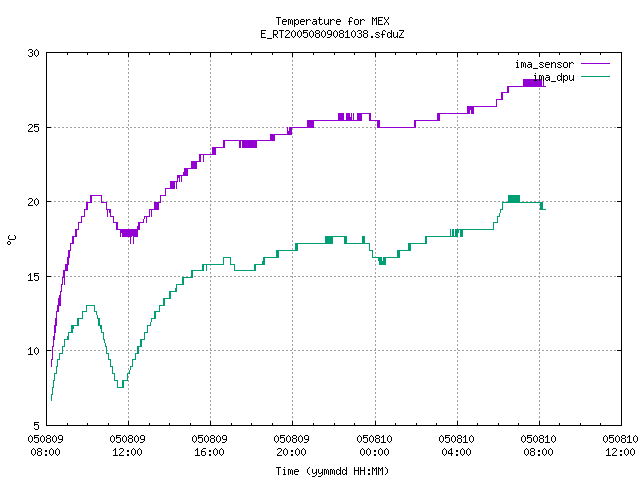Image resolution: width=640 pixels, height=480 pixels.
Task: Click the purple curve's first peak near 20°C
Action: (96, 196)
